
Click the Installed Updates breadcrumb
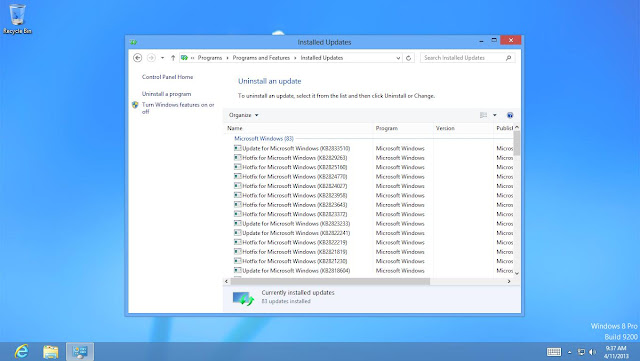pyautogui.click(x=322, y=58)
